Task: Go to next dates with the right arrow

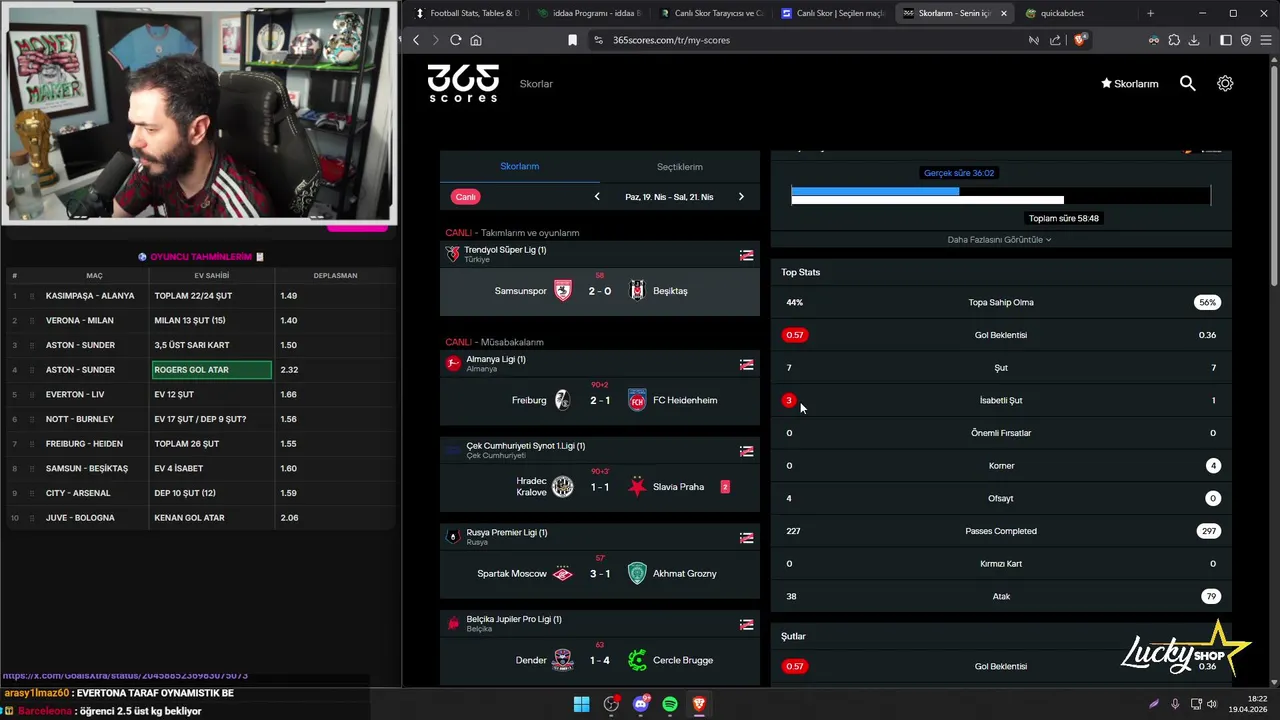Action: coord(741,197)
